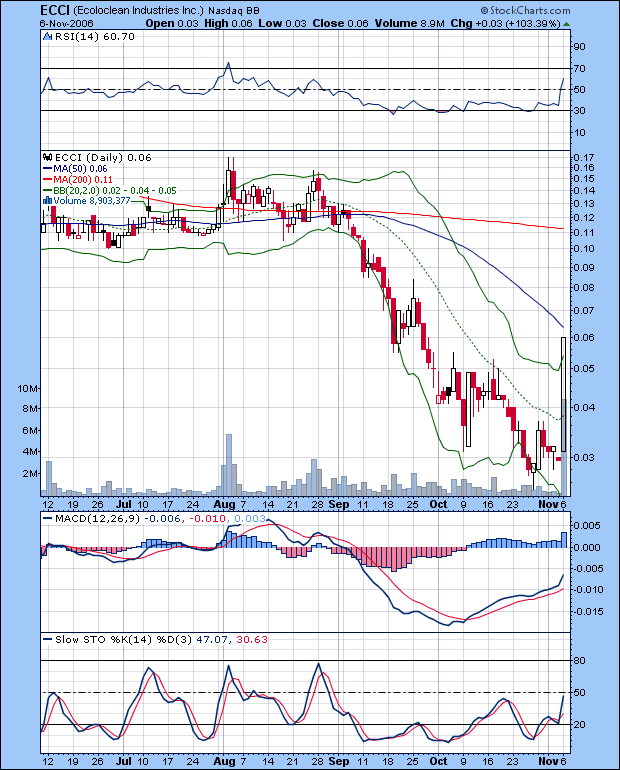Click the Nasdaq BB exchange label
The image size is (620, 770).
[234, 10]
